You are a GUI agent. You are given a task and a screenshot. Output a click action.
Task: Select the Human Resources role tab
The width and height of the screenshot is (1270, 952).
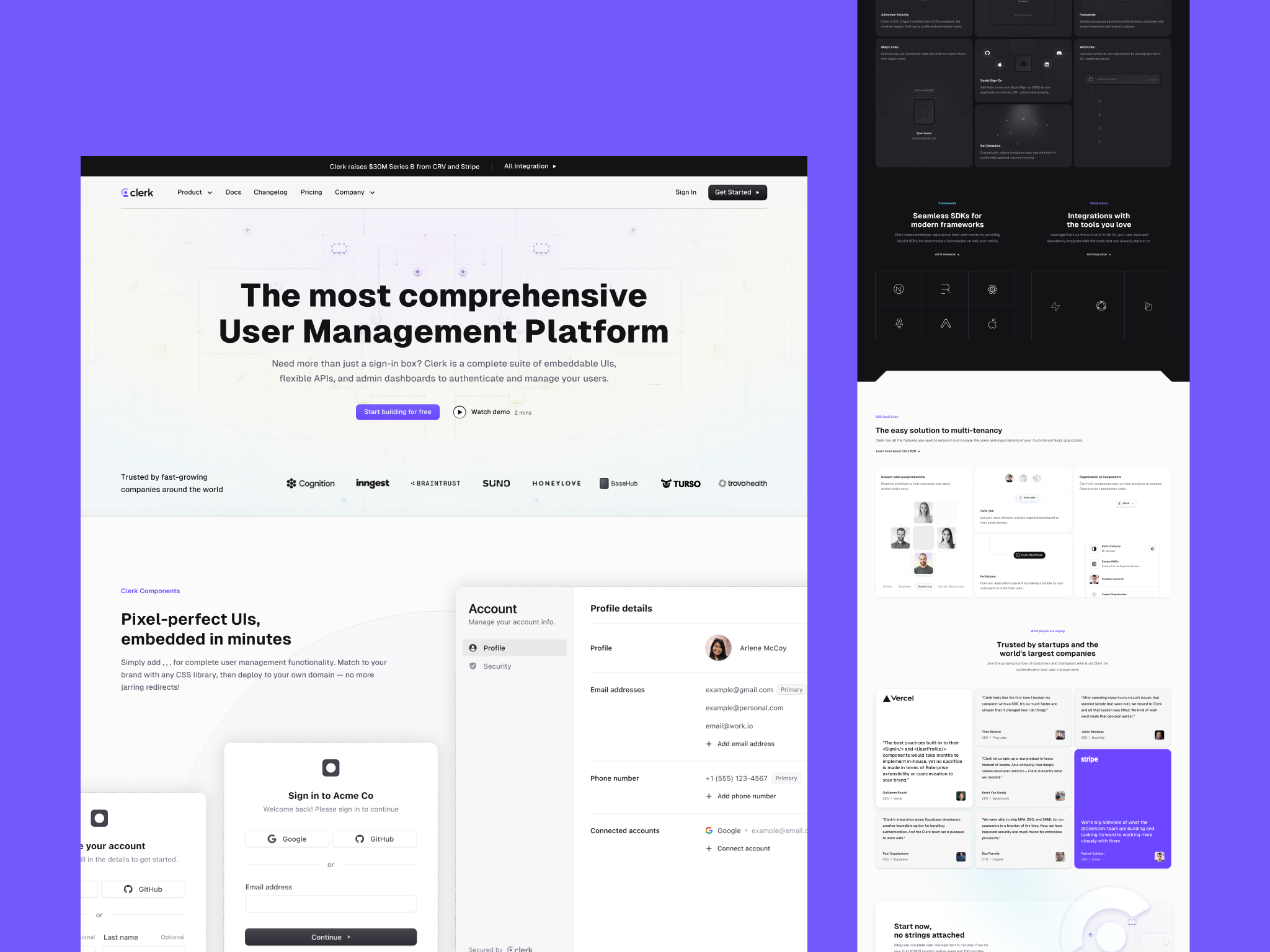pyautogui.click(x=951, y=586)
